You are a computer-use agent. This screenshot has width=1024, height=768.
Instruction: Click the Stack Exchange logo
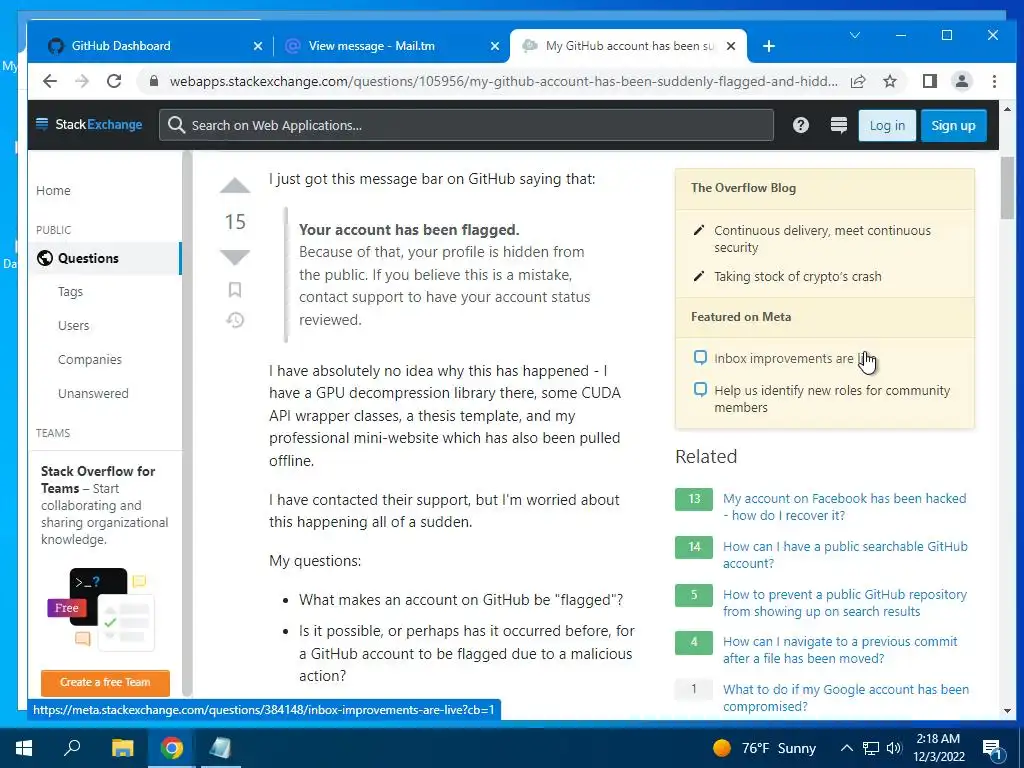pos(89,124)
